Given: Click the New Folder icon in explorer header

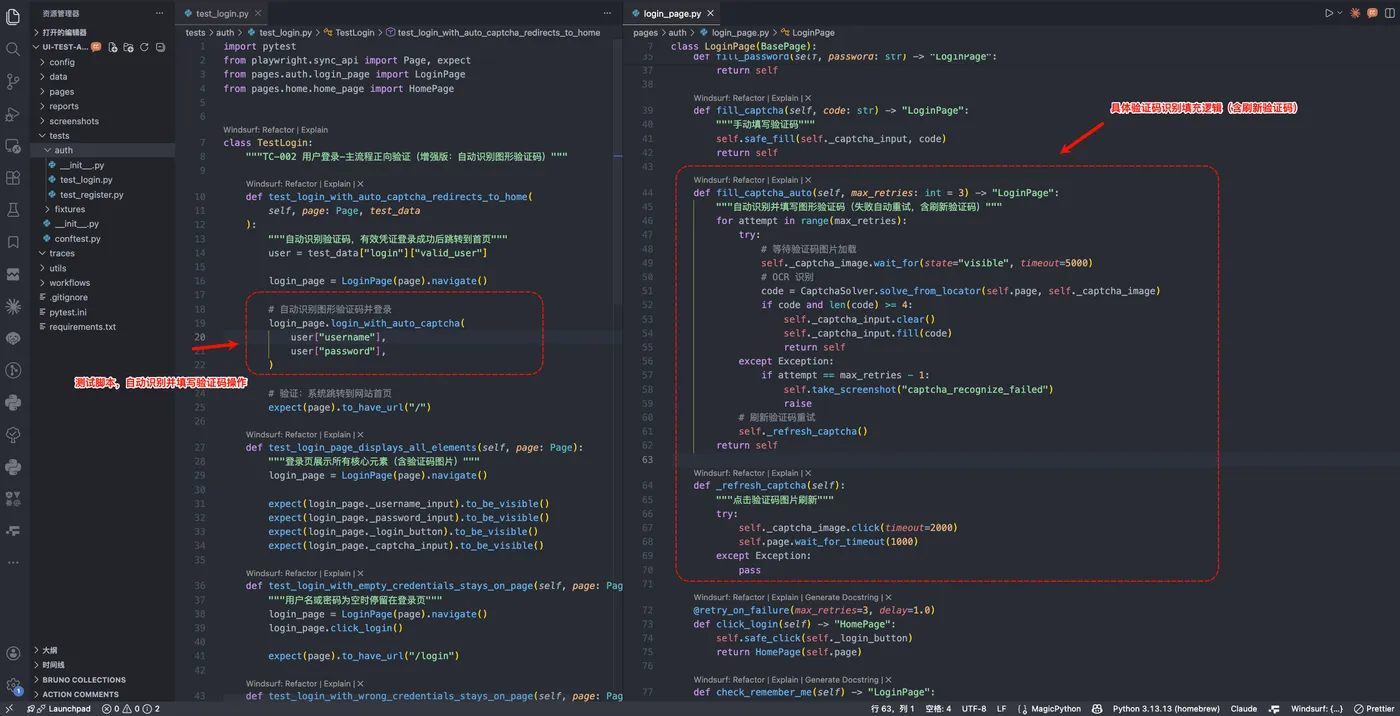Looking at the screenshot, I should 129,47.
